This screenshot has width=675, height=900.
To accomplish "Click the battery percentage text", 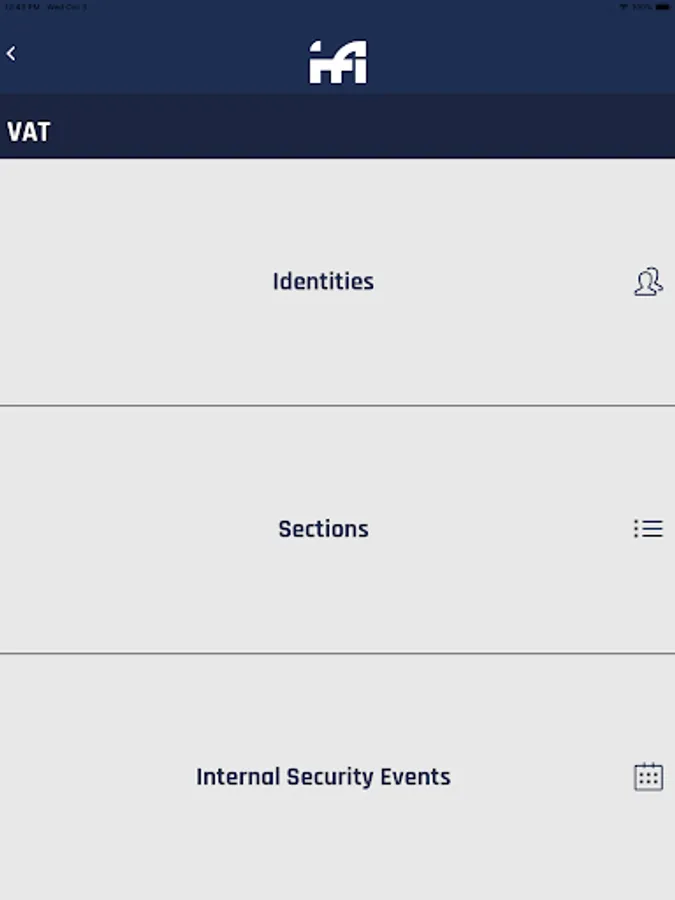I will pyautogui.click(x=641, y=7).
